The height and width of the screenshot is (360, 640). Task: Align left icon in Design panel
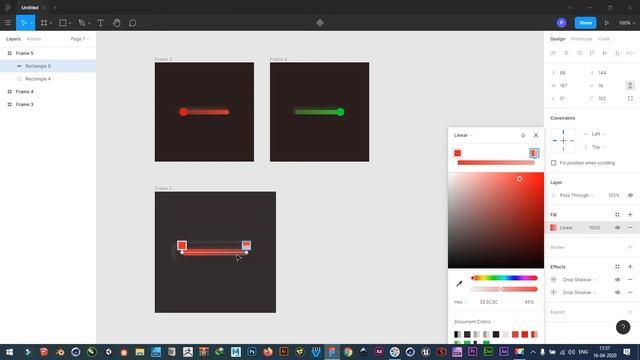pyautogui.click(x=553, y=53)
